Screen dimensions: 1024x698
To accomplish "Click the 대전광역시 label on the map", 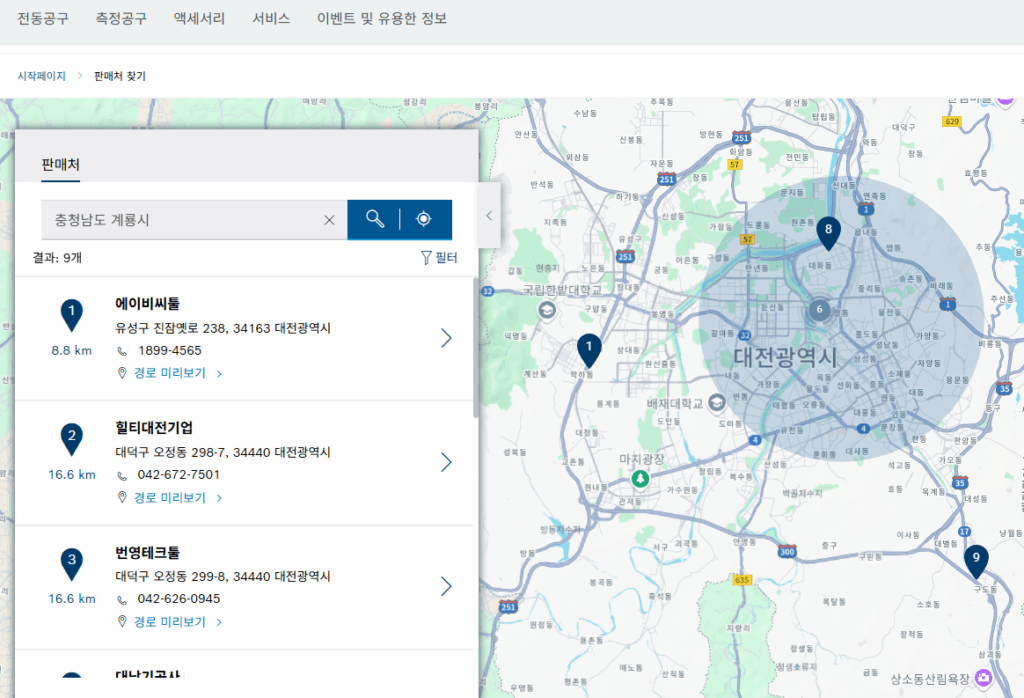I will click(784, 357).
